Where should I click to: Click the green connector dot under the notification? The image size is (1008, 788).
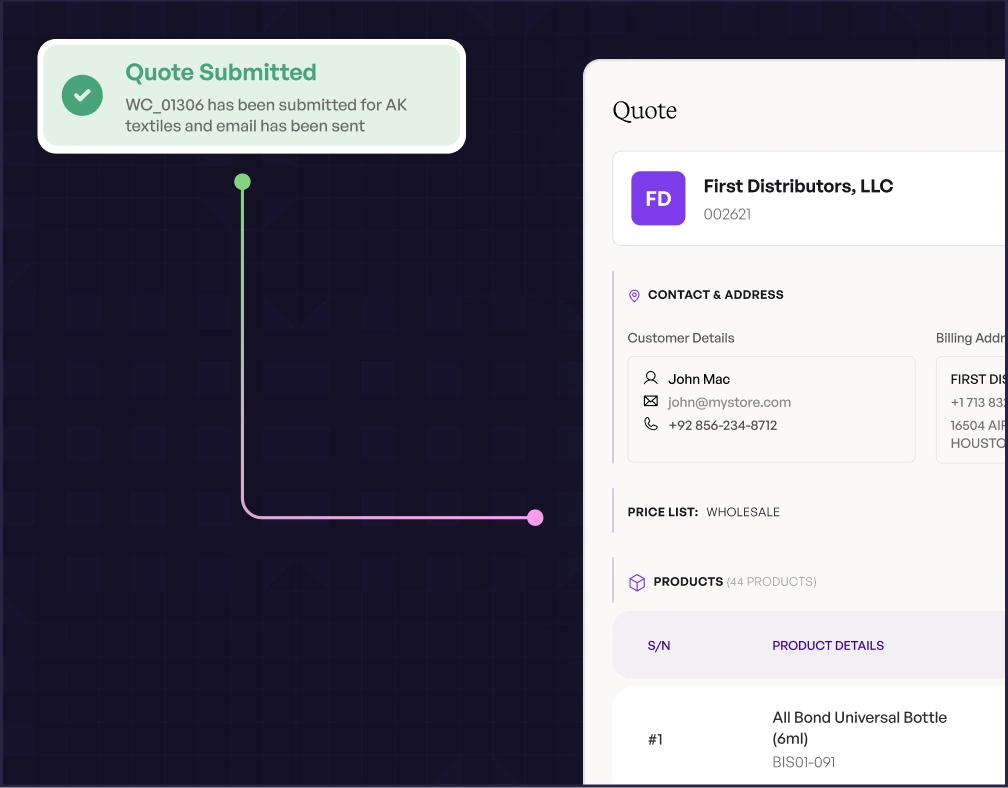[x=242, y=182]
